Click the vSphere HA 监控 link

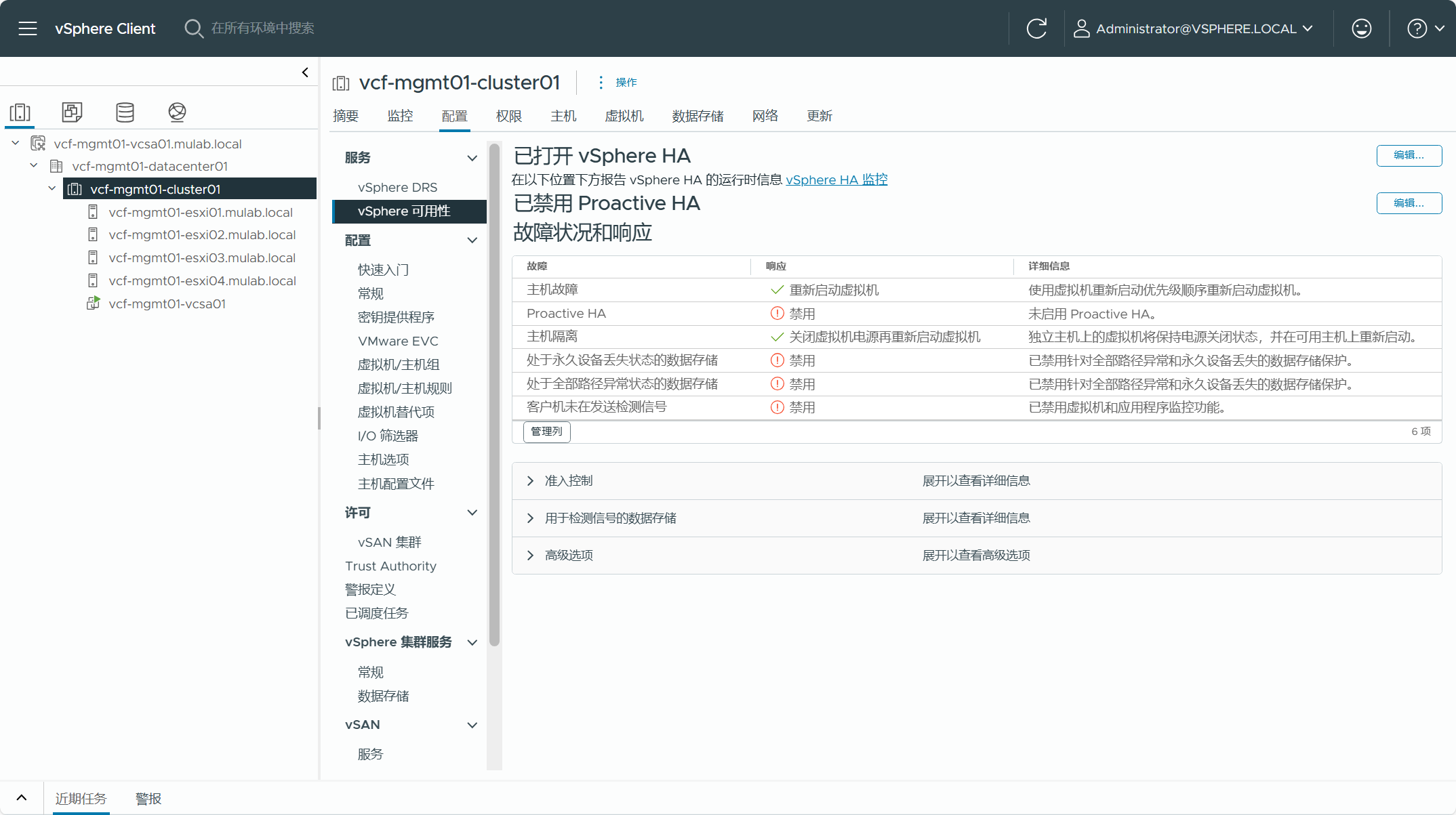tap(836, 180)
